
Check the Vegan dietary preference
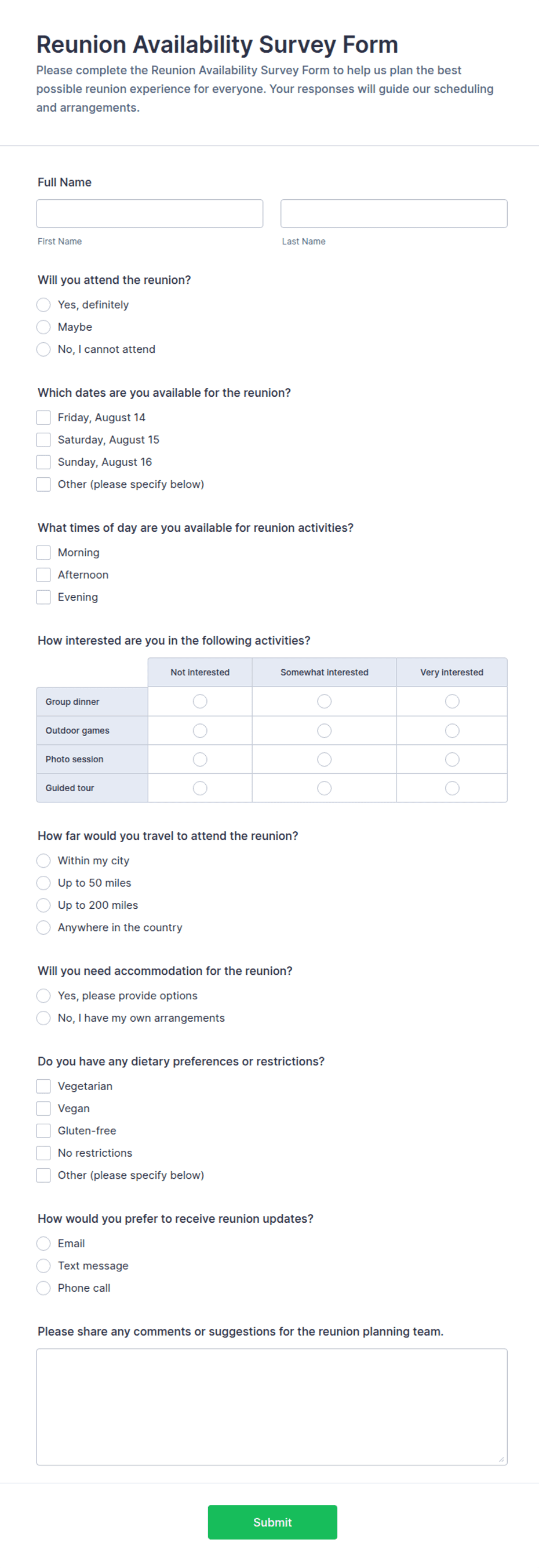tap(43, 1109)
